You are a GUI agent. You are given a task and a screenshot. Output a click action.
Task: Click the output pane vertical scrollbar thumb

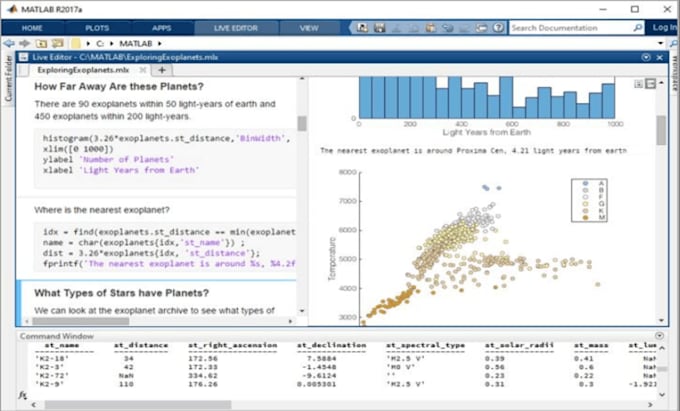pyautogui.click(x=661, y=130)
